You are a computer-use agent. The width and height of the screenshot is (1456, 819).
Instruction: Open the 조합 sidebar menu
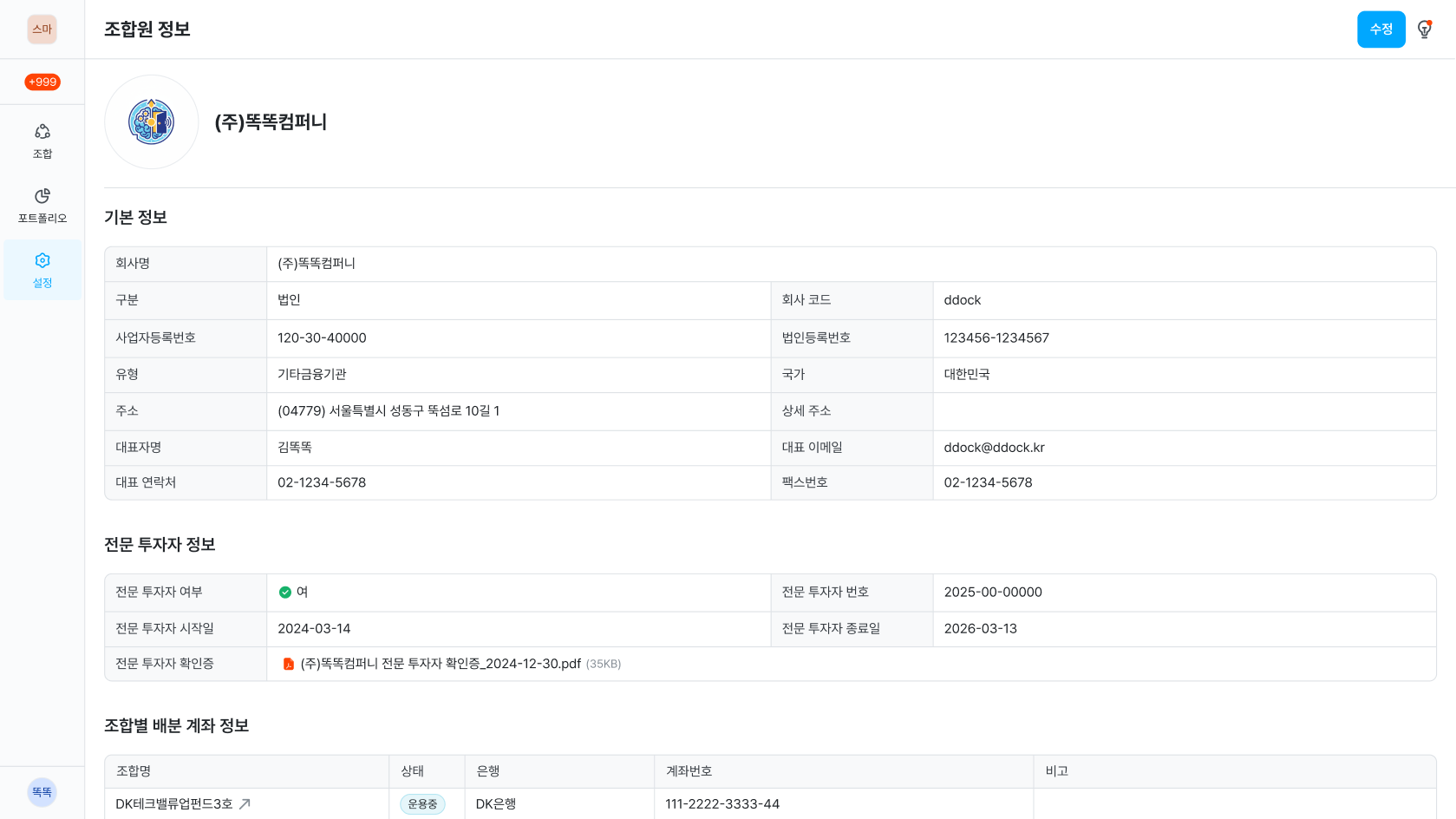[x=42, y=141]
